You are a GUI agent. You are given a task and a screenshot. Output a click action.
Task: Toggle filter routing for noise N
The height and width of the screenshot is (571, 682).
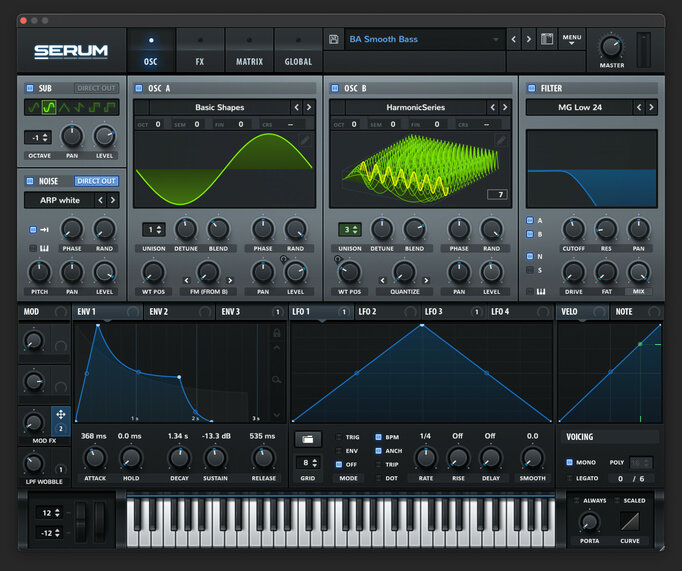(x=530, y=256)
